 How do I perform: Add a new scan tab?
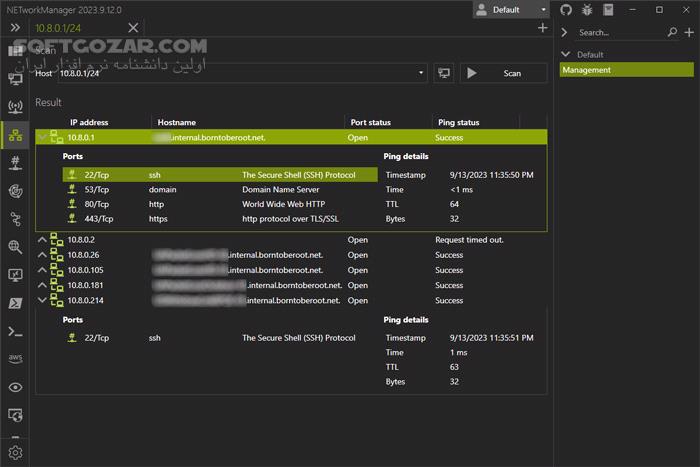tap(542, 28)
